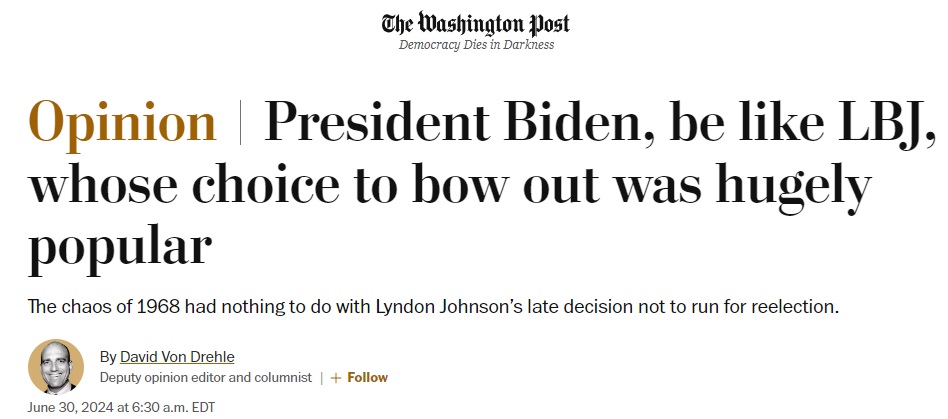Click the word popular in the headline
This screenshot has height=419, width=948.
(x=120, y=247)
